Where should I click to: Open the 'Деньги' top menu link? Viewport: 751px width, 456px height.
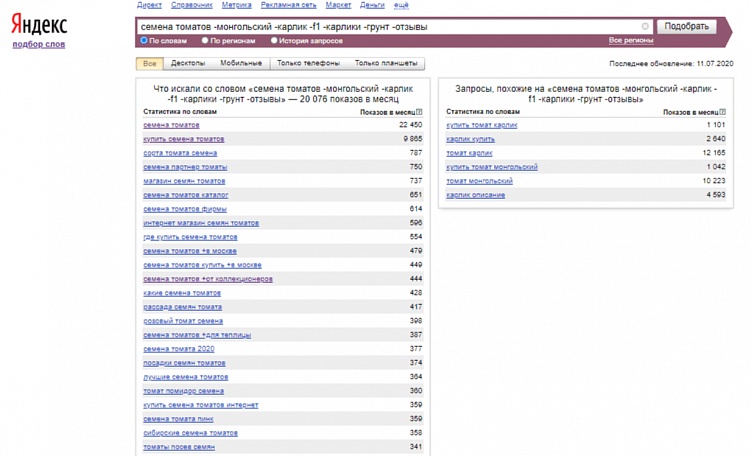click(x=372, y=5)
